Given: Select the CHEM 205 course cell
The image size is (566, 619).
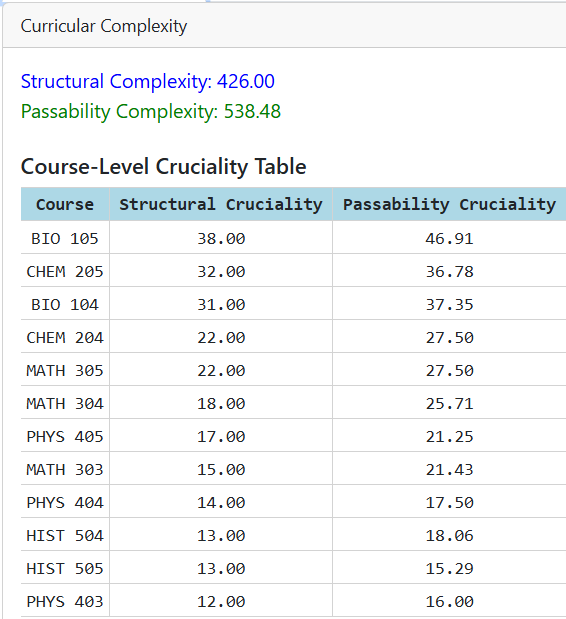Looking at the screenshot, I should [65, 272].
